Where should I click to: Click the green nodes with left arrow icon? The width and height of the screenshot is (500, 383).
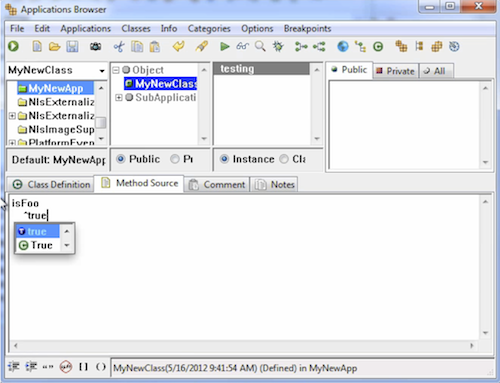tap(319, 47)
